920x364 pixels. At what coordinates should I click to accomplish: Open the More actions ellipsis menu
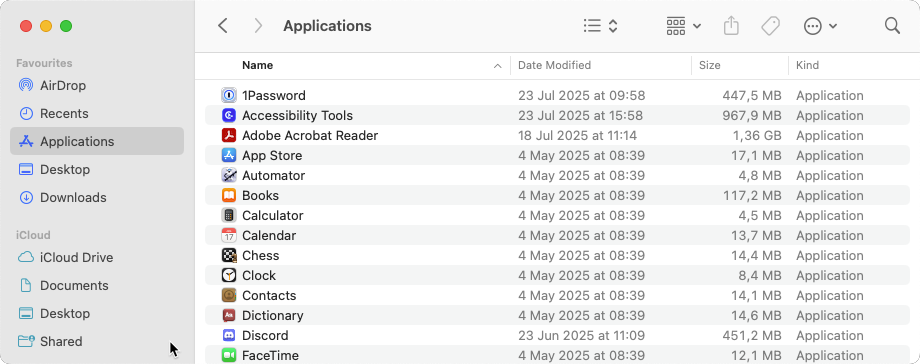(x=820, y=26)
